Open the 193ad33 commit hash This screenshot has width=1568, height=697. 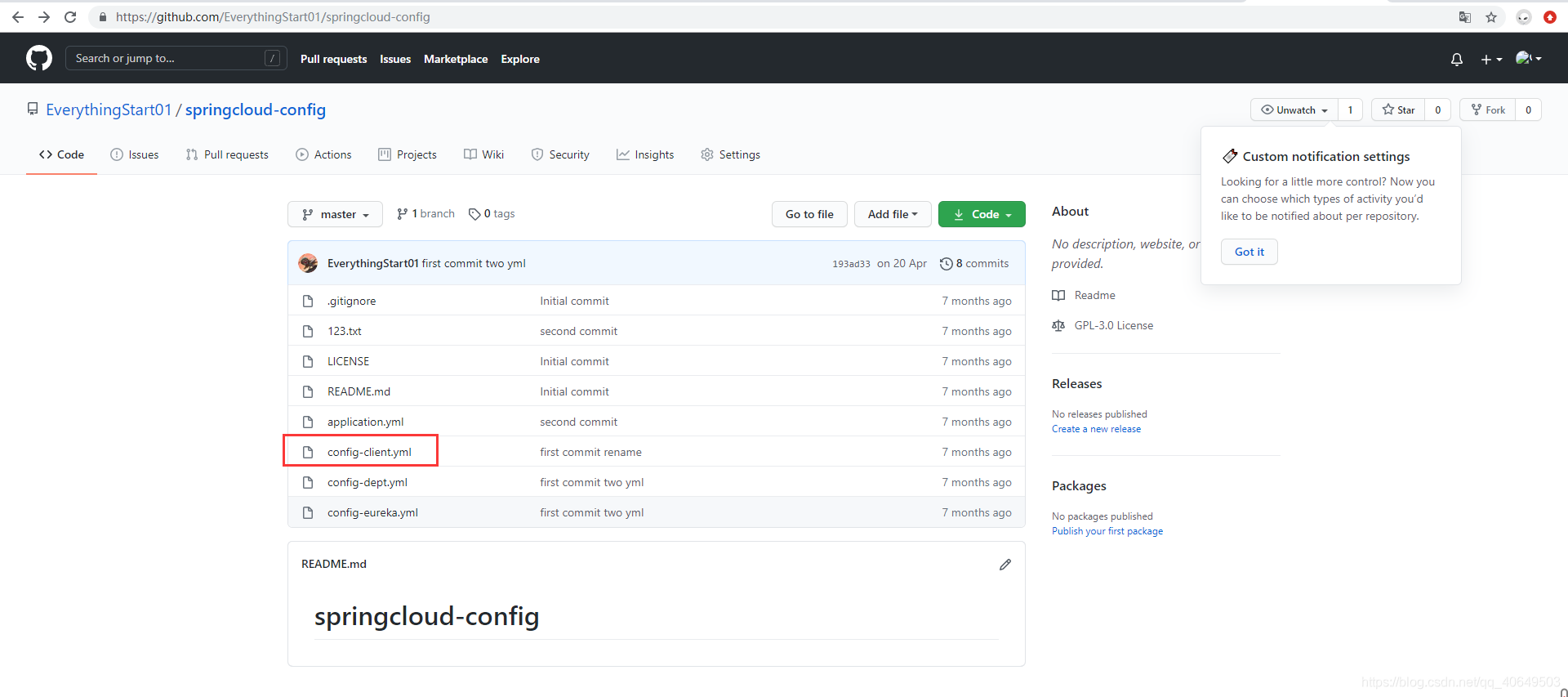(851, 264)
